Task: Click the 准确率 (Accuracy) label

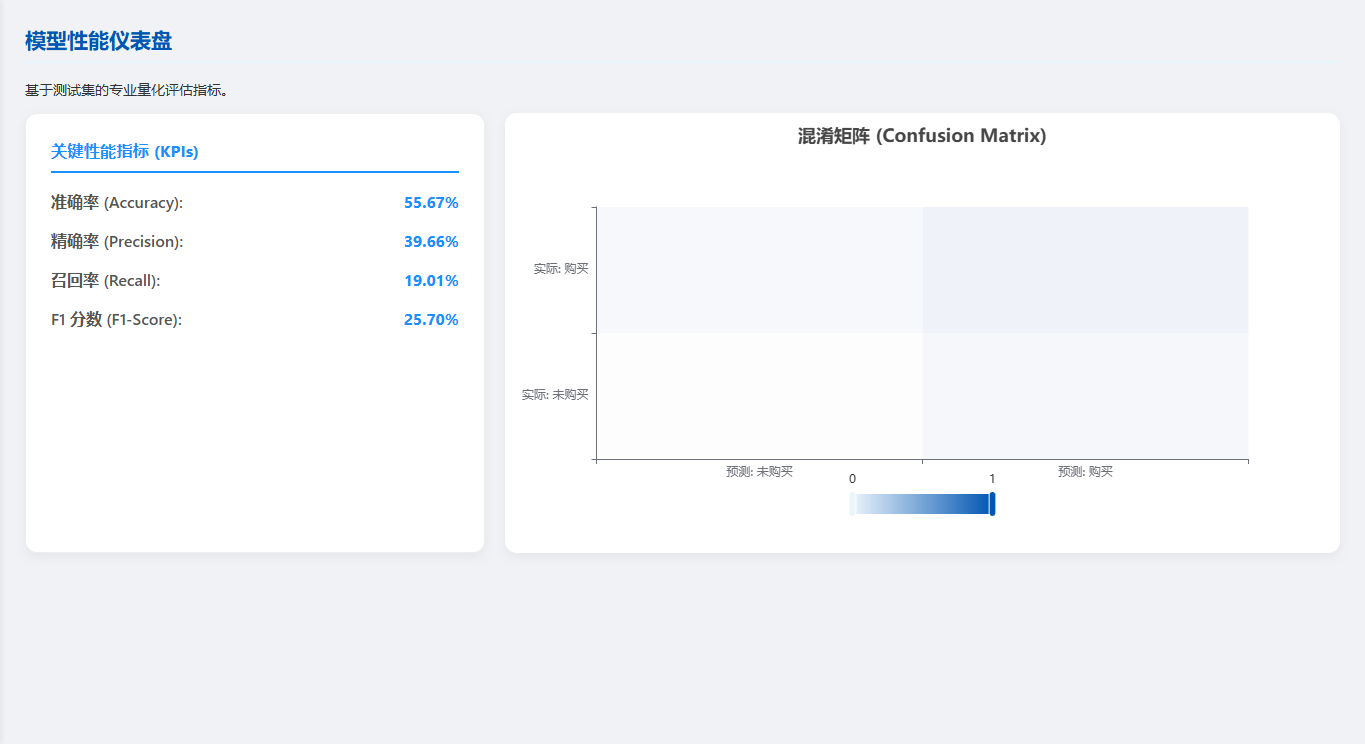Action: (117, 203)
